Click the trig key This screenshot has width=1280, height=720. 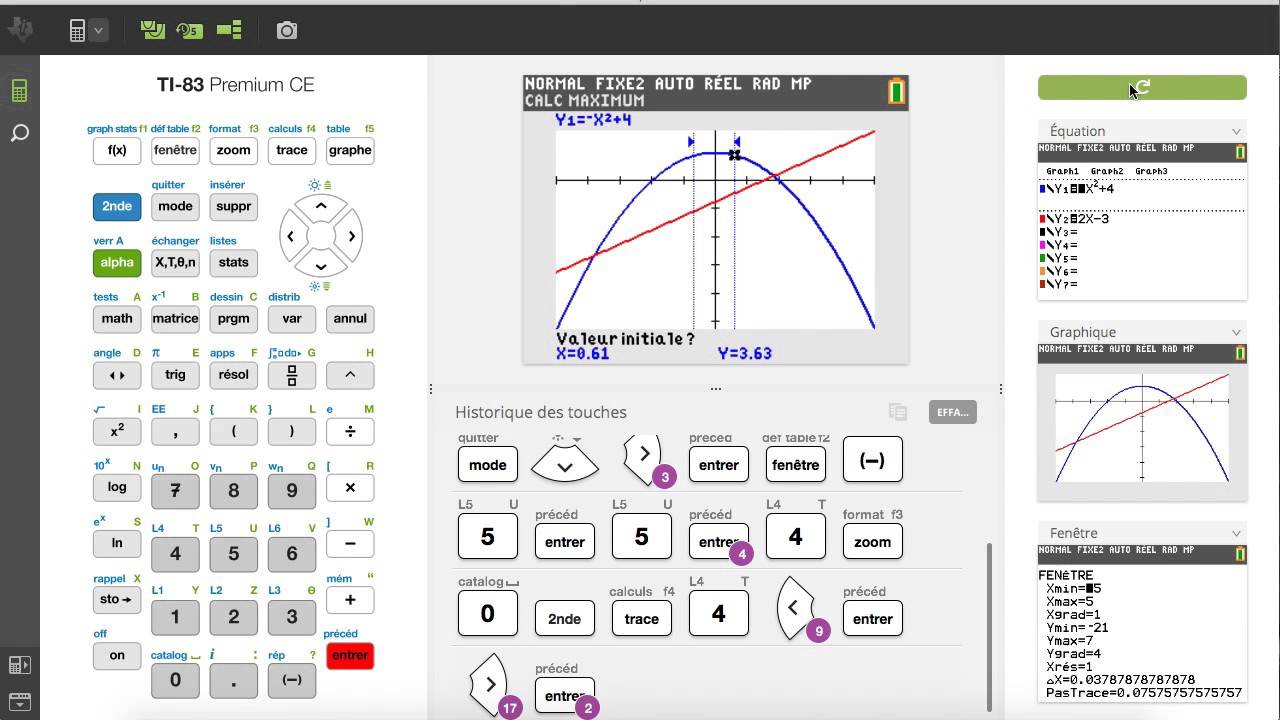click(x=175, y=375)
